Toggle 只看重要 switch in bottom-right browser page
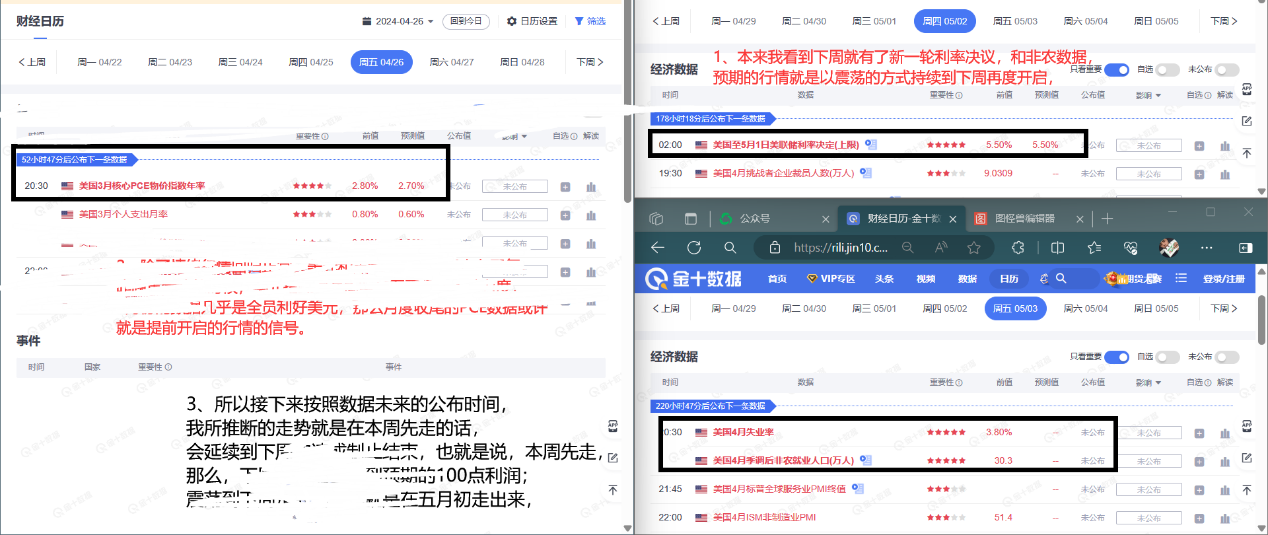 click(x=1117, y=357)
